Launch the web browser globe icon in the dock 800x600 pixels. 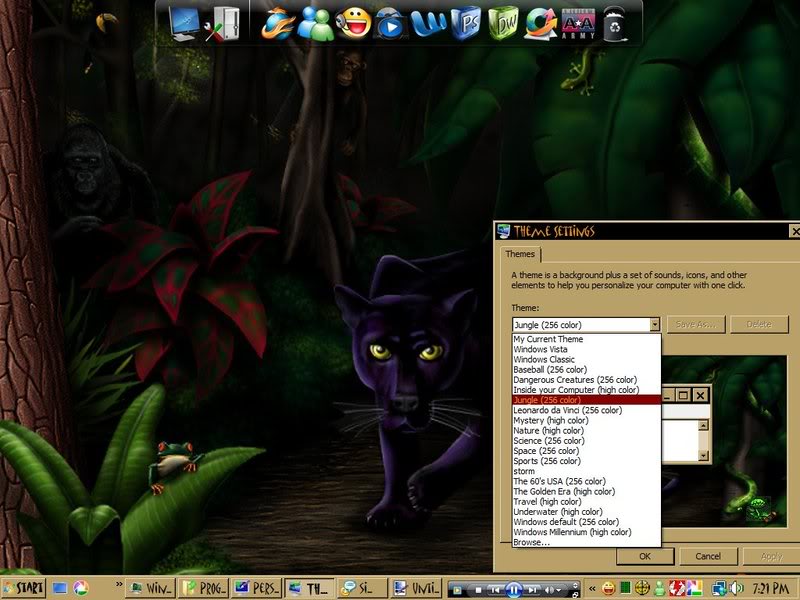[x=278, y=24]
